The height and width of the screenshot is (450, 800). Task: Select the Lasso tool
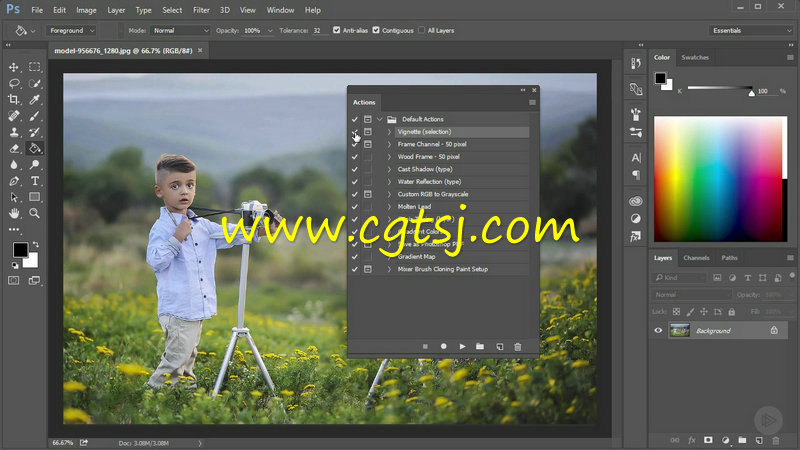[x=14, y=83]
